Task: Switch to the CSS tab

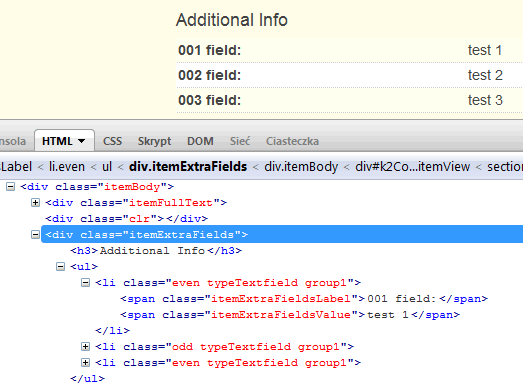Action: (x=112, y=141)
